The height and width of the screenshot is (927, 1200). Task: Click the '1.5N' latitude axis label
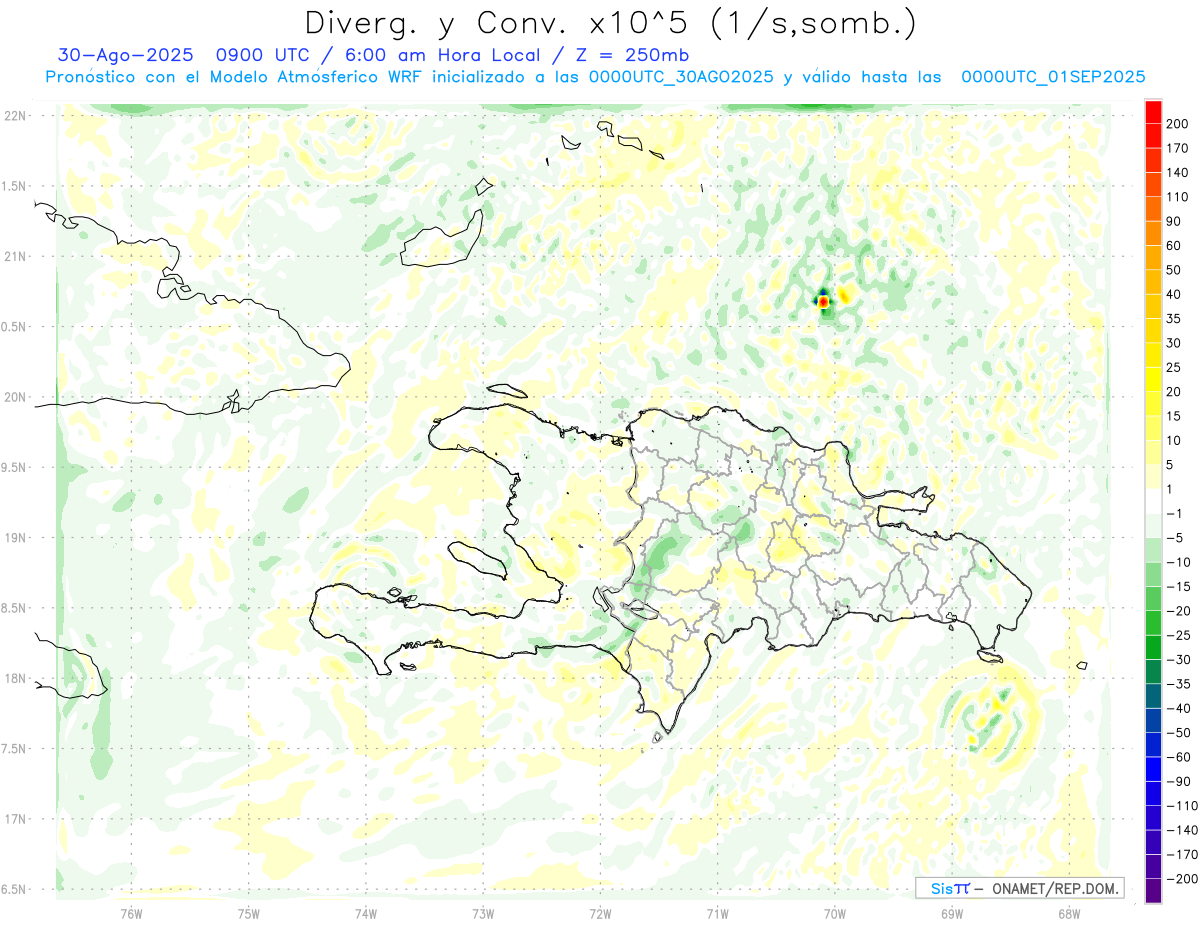pos(14,186)
